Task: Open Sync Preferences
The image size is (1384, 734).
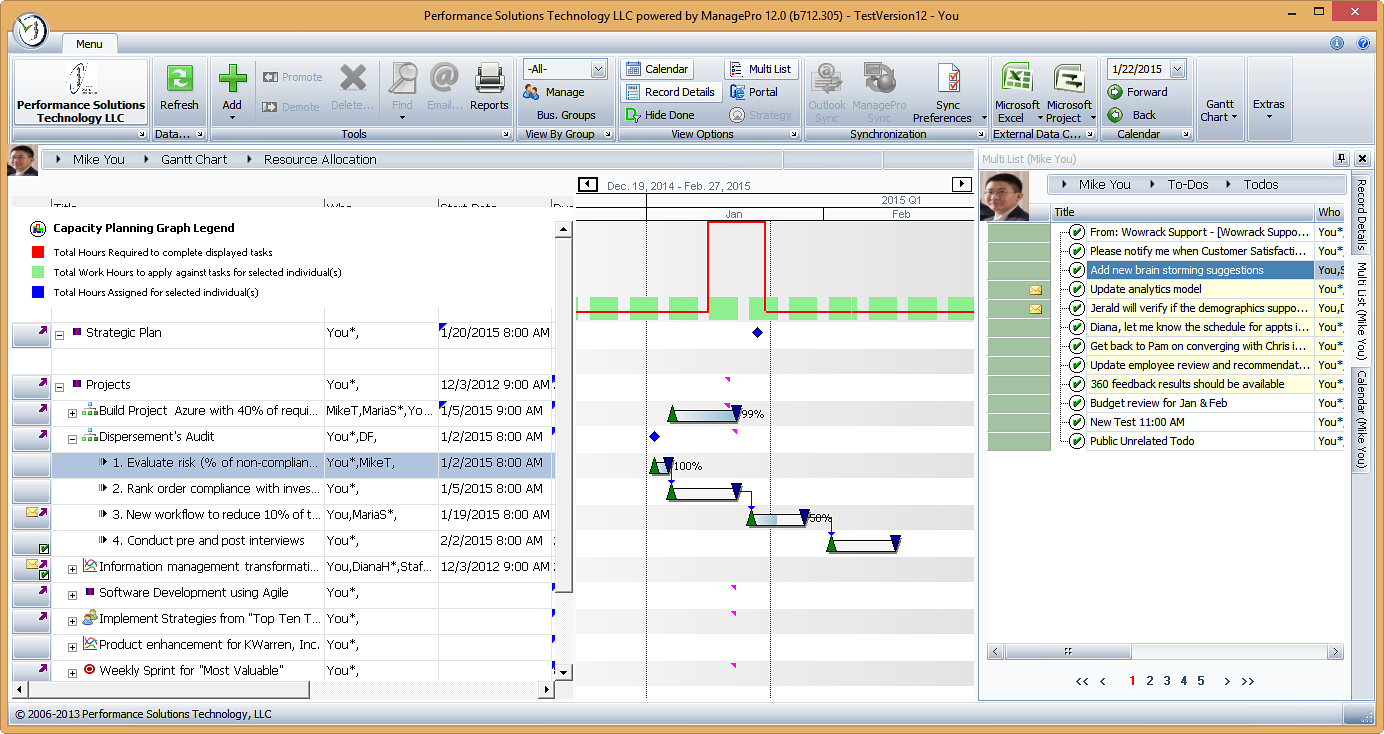Action: pos(948,93)
